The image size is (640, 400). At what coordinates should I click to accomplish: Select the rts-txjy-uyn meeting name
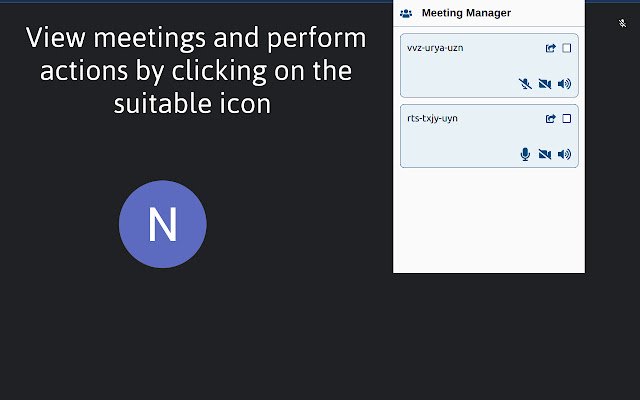[x=432, y=118]
